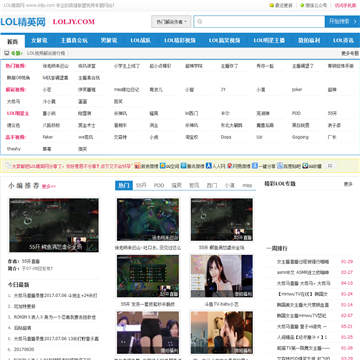360x360 pixels.
Task: Open the LOL精彩视频 navigation tab
Action: pos(180,41)
